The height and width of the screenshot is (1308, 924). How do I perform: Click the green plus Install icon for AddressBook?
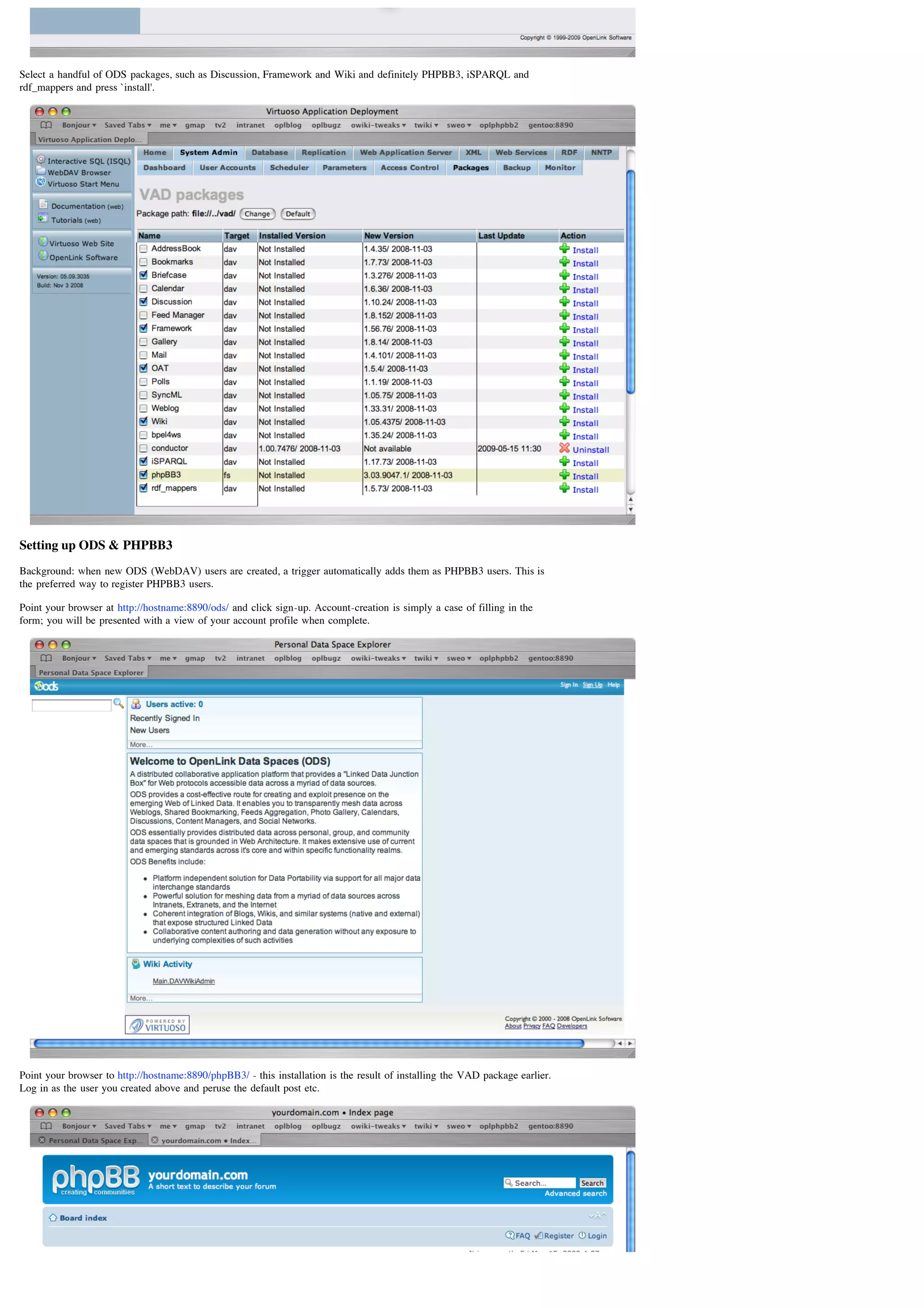point(564,248)
